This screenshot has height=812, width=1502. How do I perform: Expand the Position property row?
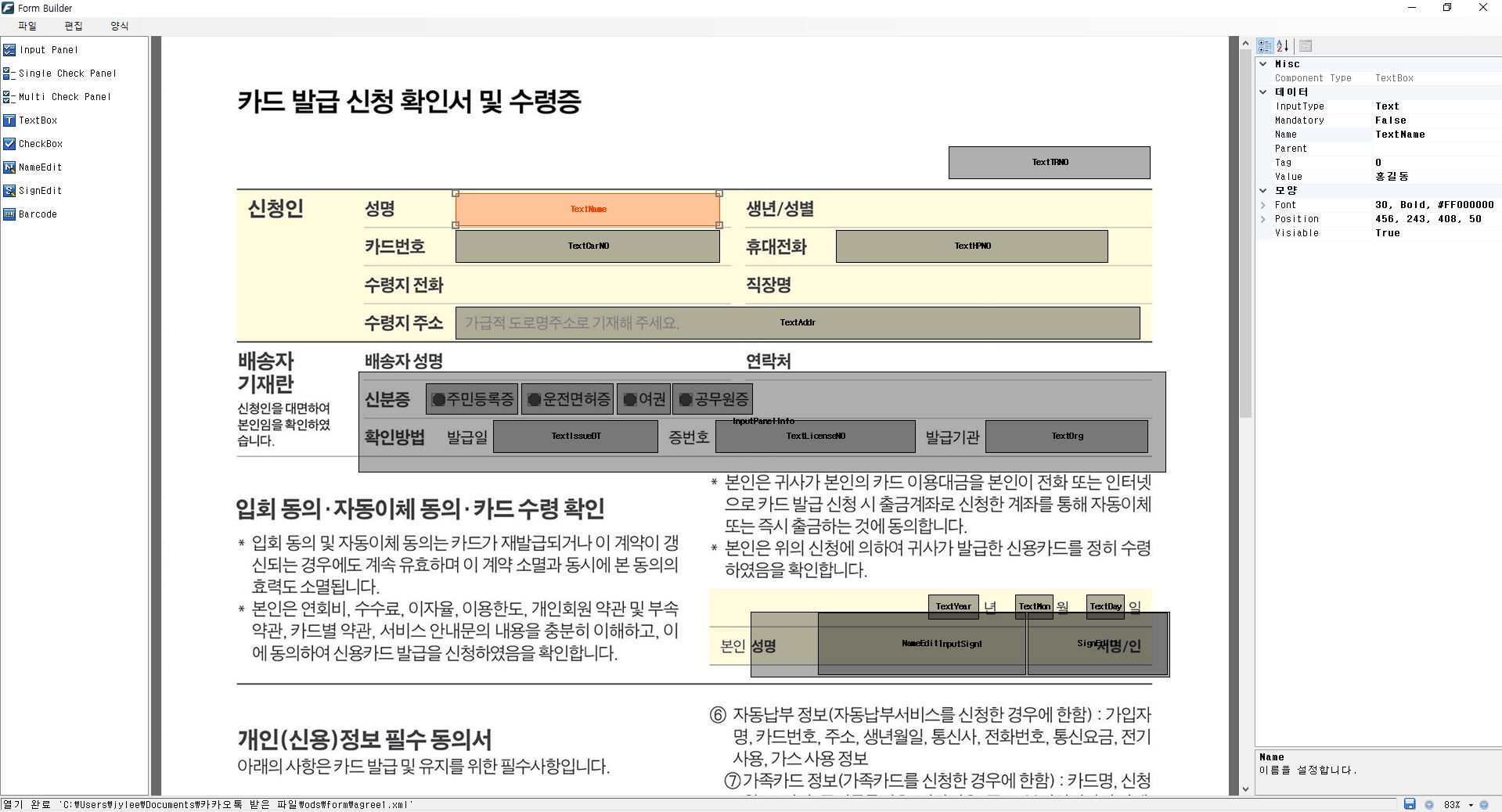coord(1262,219)
